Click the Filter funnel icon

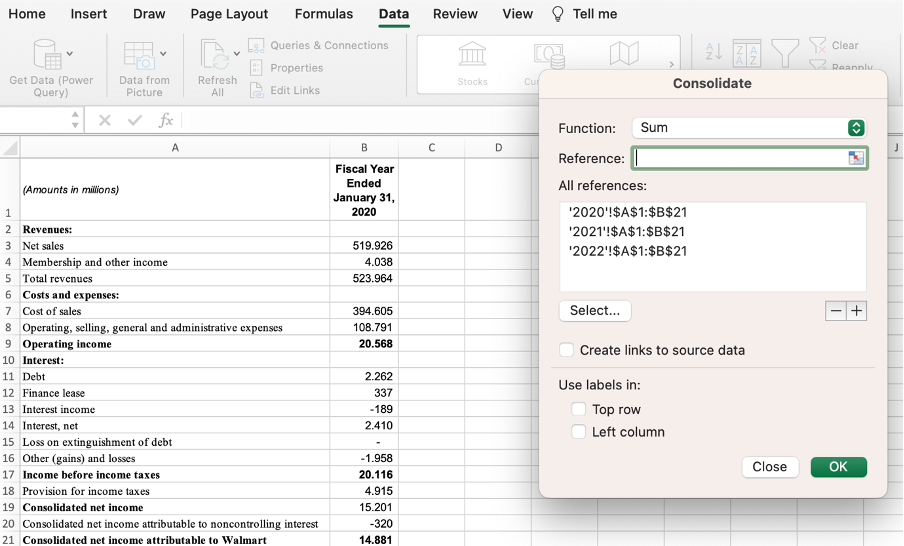[x=785, y=52]
